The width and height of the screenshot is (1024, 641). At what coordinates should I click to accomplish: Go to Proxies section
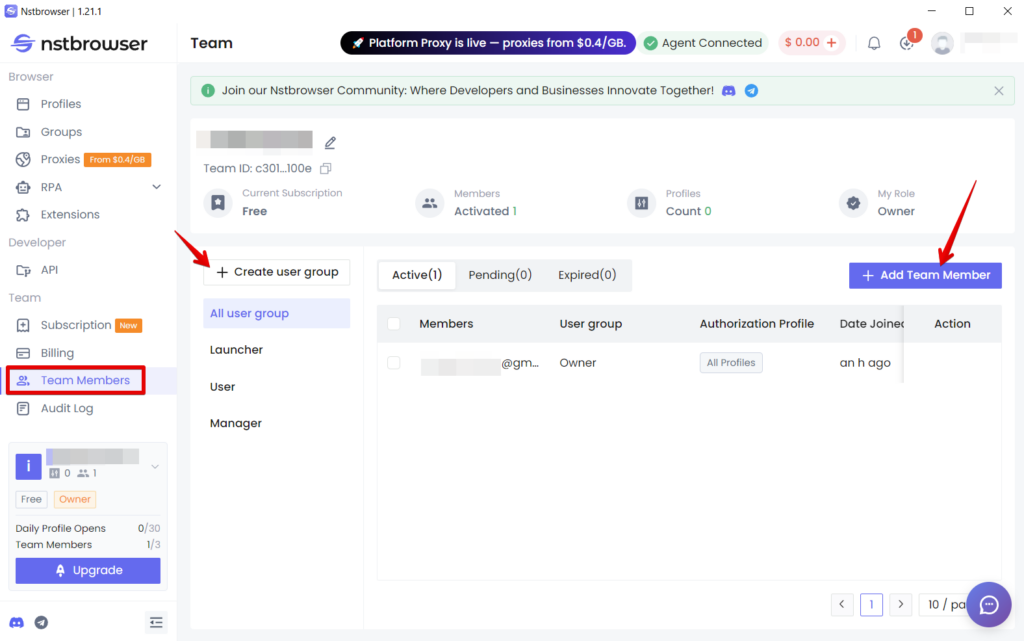pyautogui.click(x=60, y=159)
